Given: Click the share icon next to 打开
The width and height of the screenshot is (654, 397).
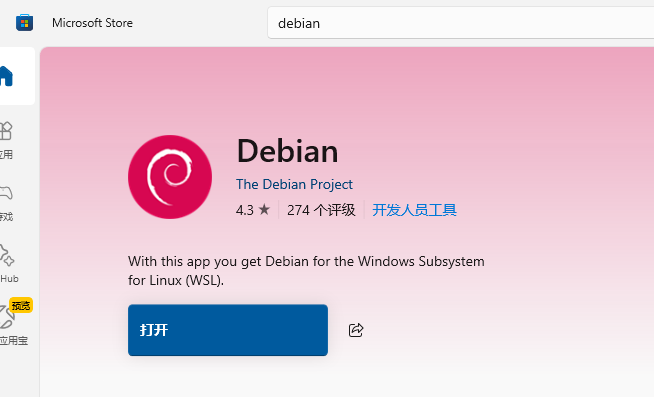Looking at the screenshot, I should (356, 330).
